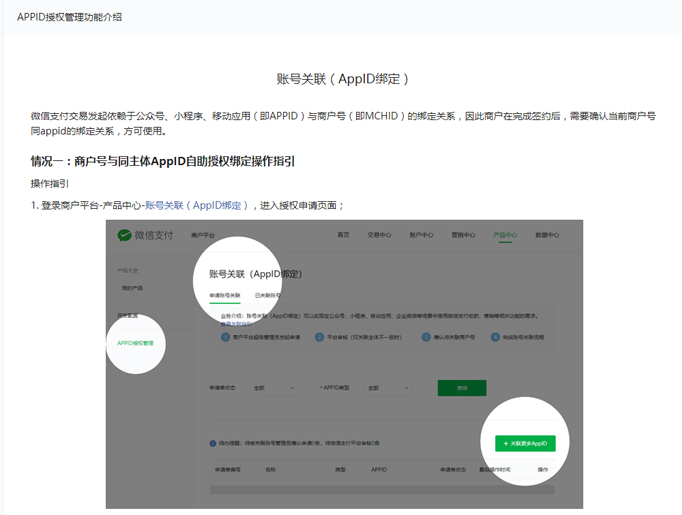The image size is (682, 515).
Task: Switch to the 申请账号关联 tab
Action: pyautogui.click(x=225, y=295)
